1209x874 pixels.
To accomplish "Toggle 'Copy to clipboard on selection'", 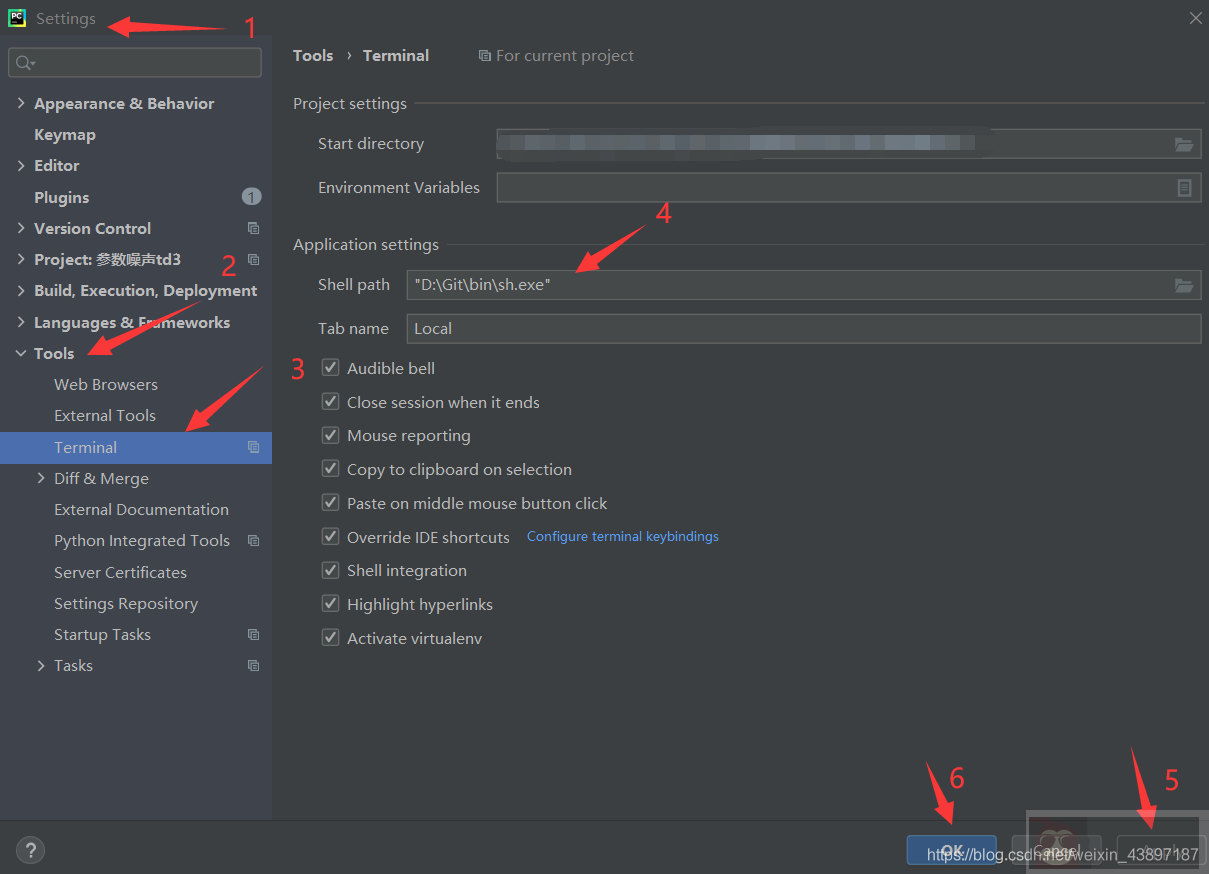I will pos(330,468).
